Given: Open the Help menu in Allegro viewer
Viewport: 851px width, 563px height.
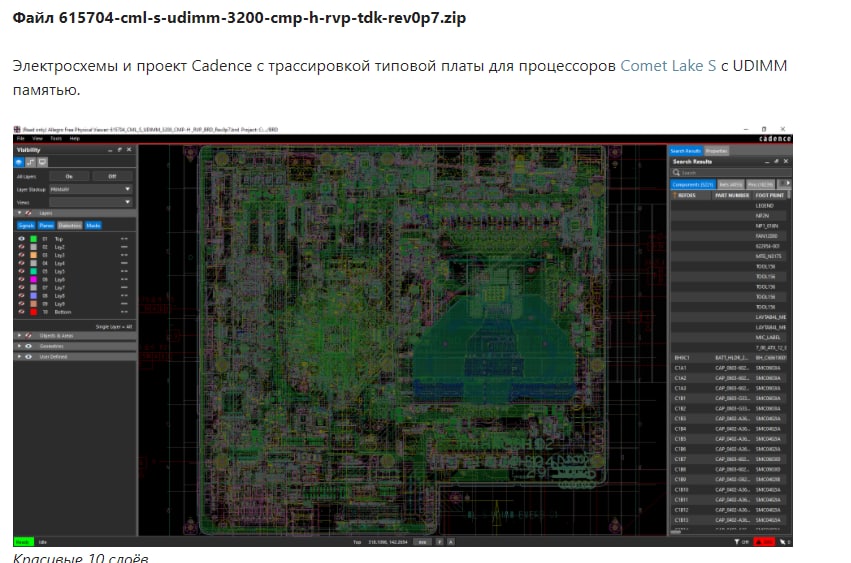Looking at the screenshot, I should coord(74,138).
